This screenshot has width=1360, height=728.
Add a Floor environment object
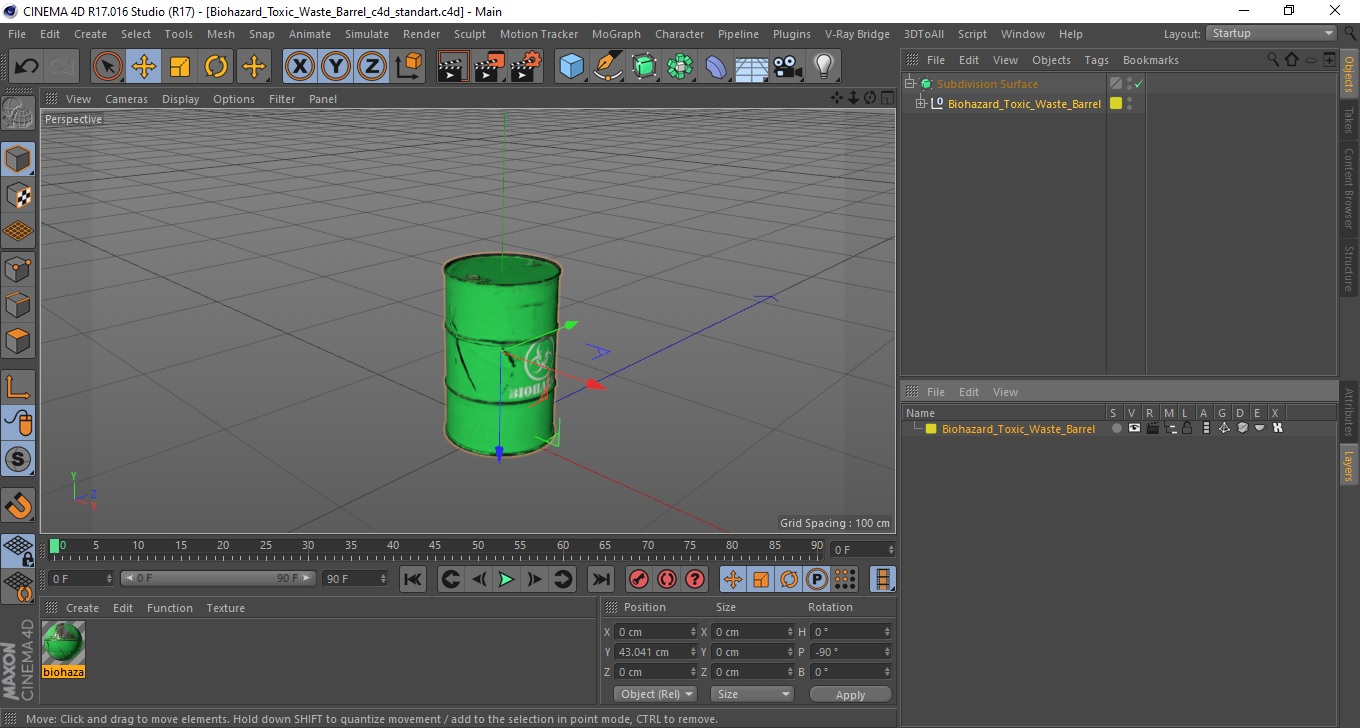(x=752, y=67)
